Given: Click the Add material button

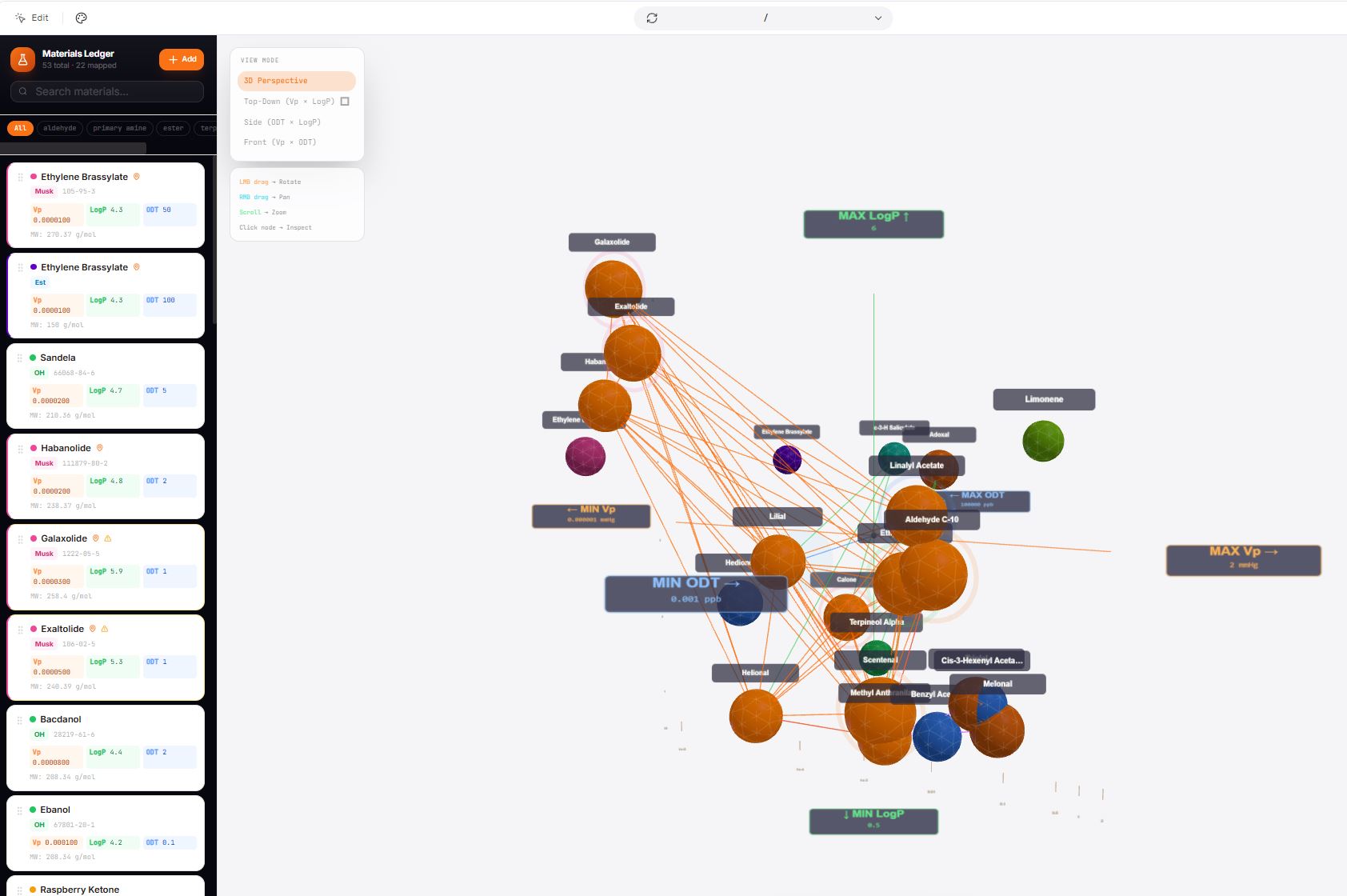Looking at the screenshot, I should click(182, 59).
